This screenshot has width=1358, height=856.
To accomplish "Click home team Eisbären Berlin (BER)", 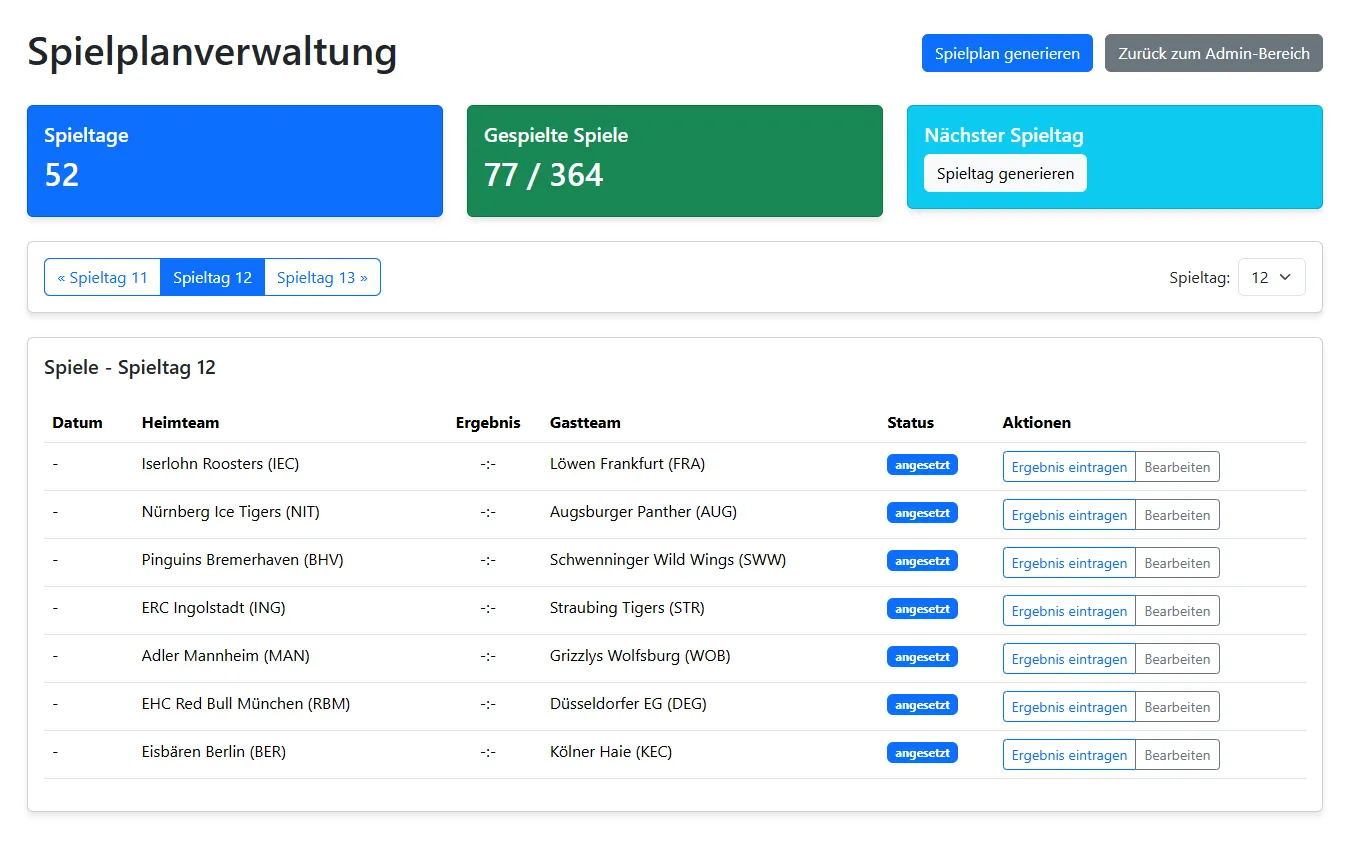I will (214, 752).
